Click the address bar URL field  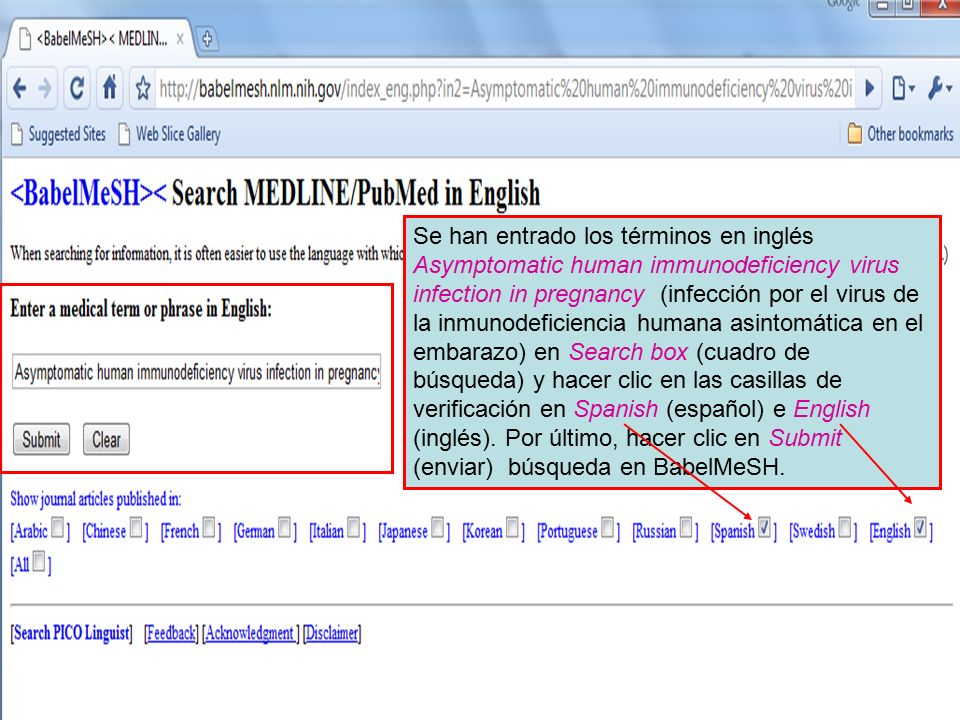(x=506, y=89)
